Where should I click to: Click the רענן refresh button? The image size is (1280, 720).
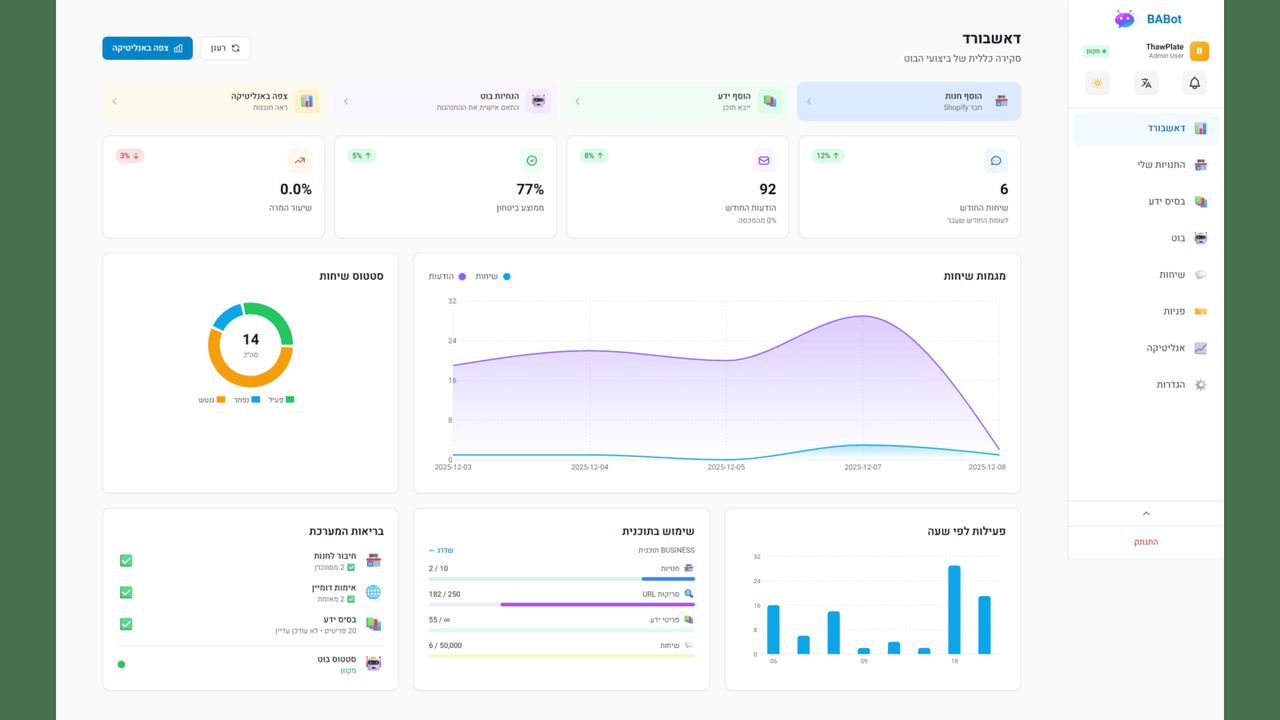click(225, 48)
